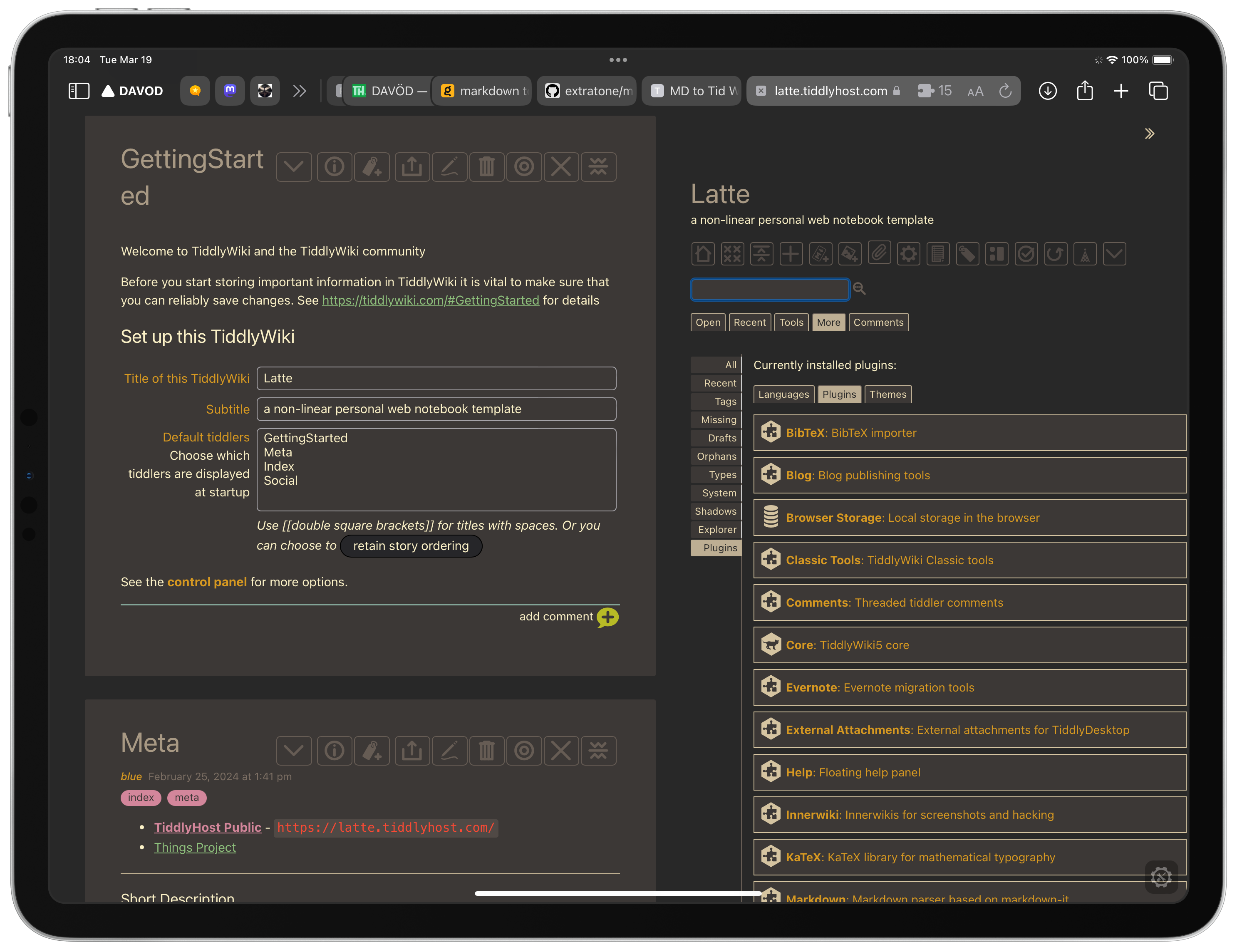
Task: Open the tag manager icon
Action: click(967, 254)
